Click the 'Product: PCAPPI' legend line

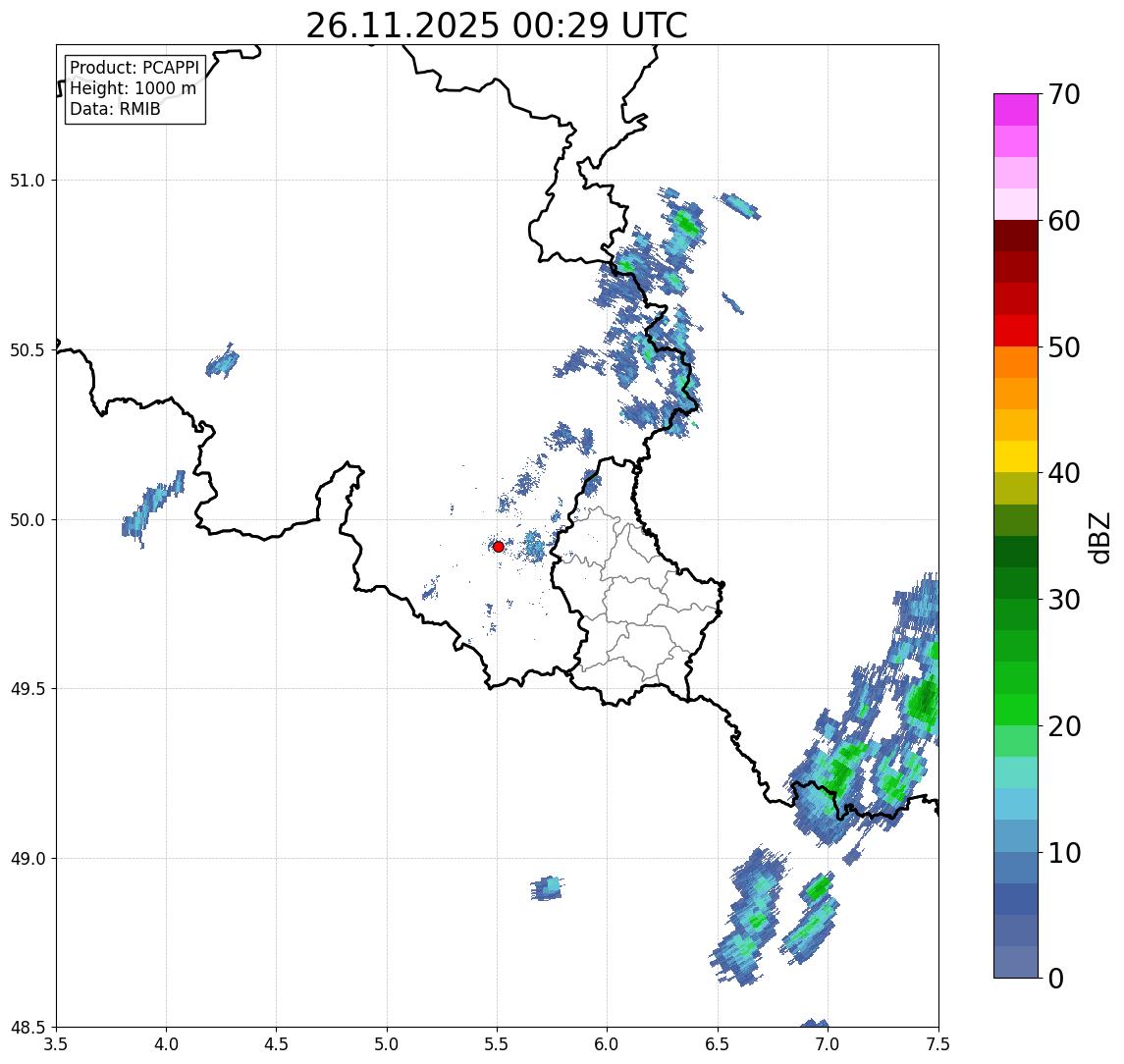pos(134,68)
